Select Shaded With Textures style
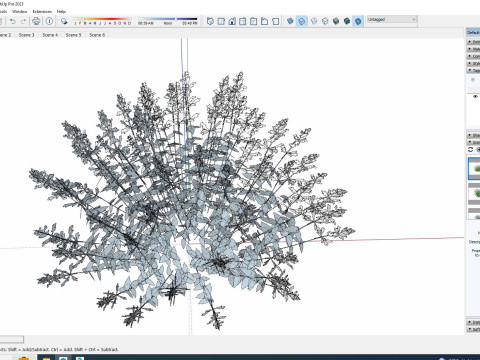This screenshot has width=480, height=360. point(347,21)
